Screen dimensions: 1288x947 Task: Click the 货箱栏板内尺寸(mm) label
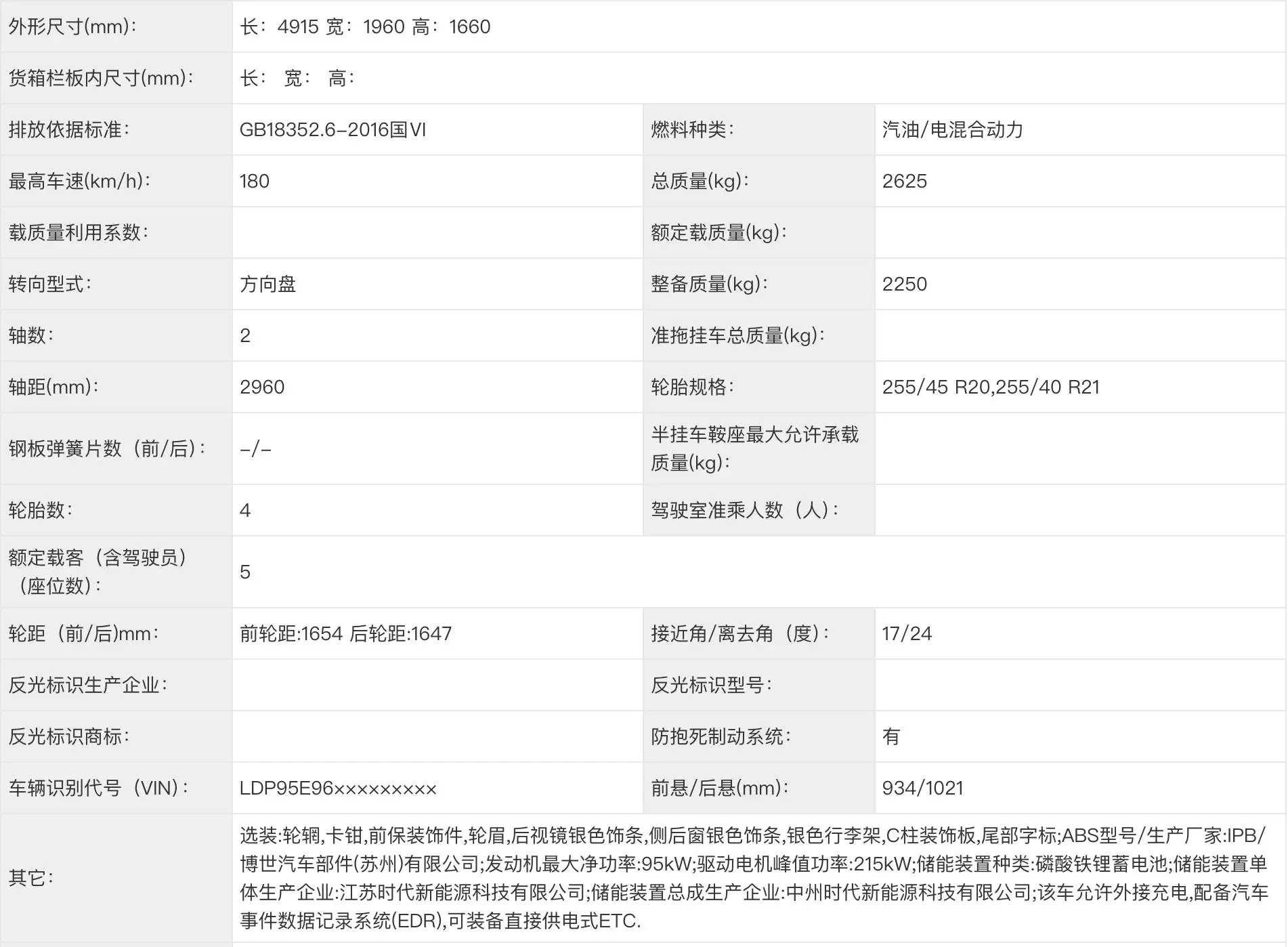pyautogui.click(x=101, y=78)
